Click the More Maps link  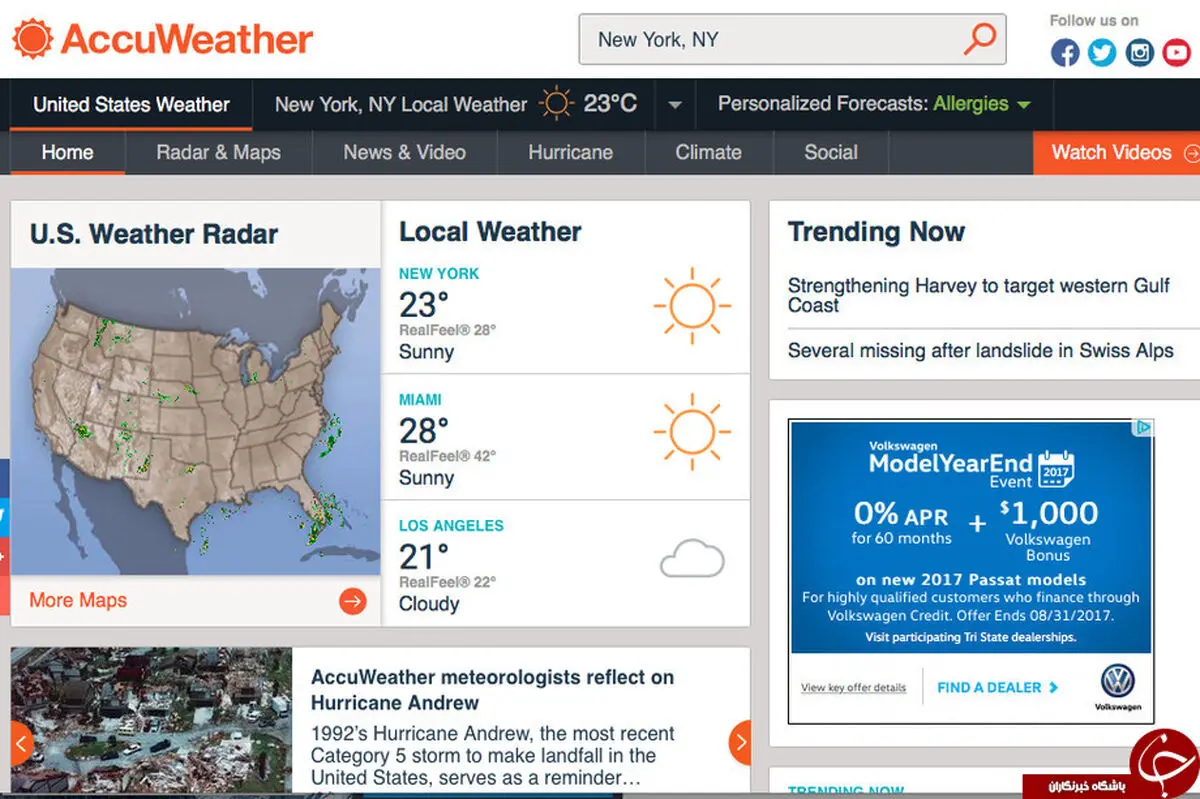click(x=78, y=601)
